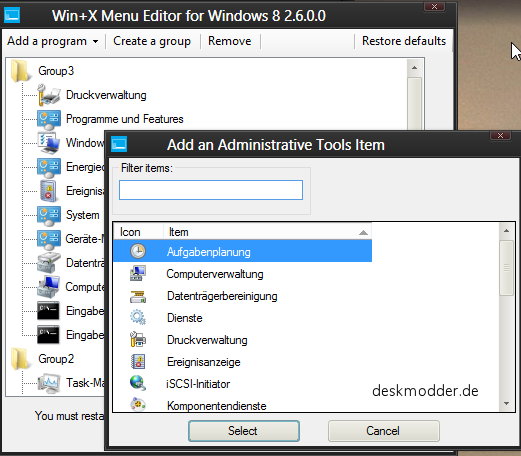521x456 pixels.
Task: Click the dialog list scroll down arrow
Action: [506, 403]
